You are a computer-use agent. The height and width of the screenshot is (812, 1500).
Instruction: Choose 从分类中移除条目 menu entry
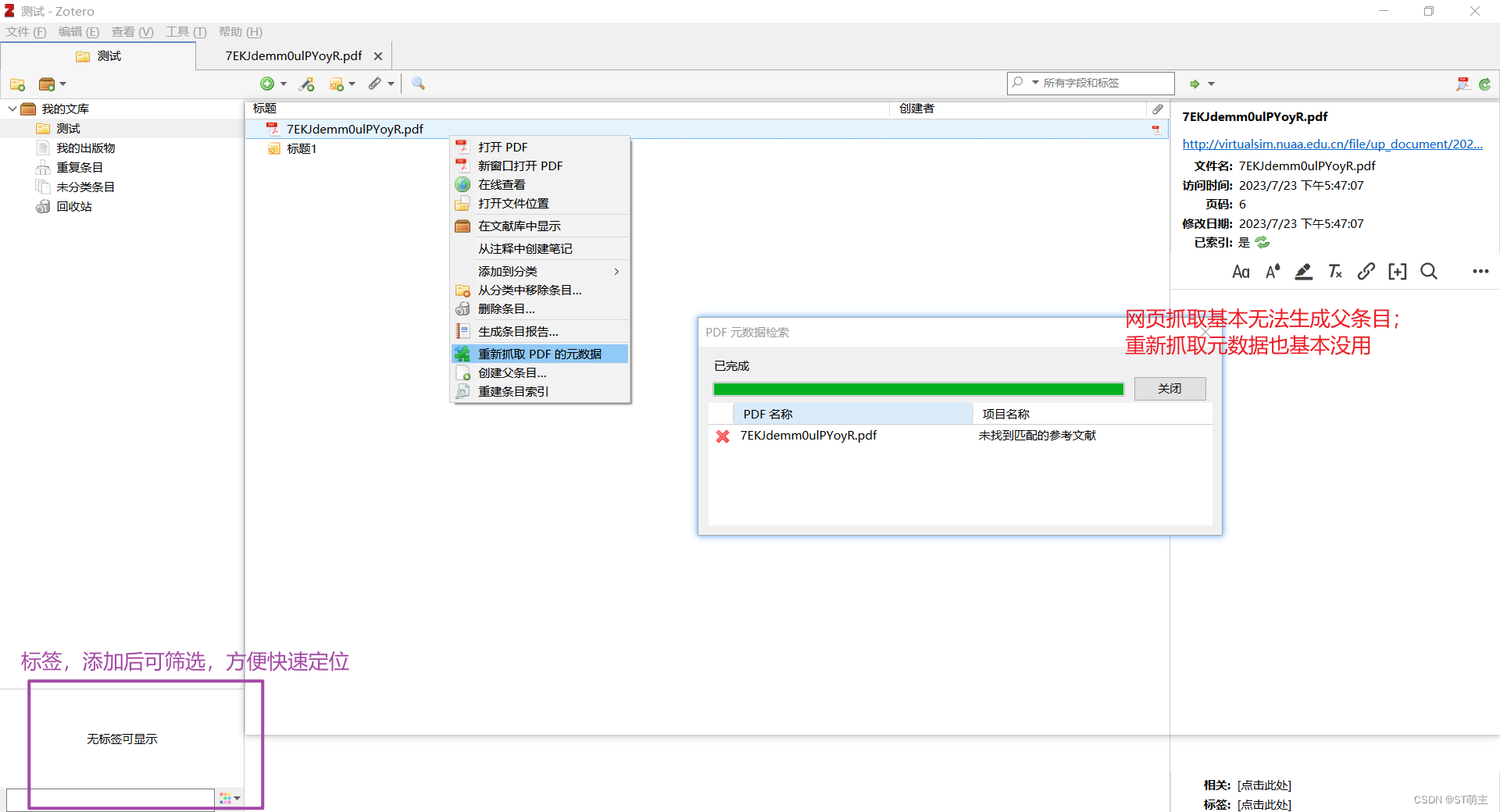click(540, 290)
